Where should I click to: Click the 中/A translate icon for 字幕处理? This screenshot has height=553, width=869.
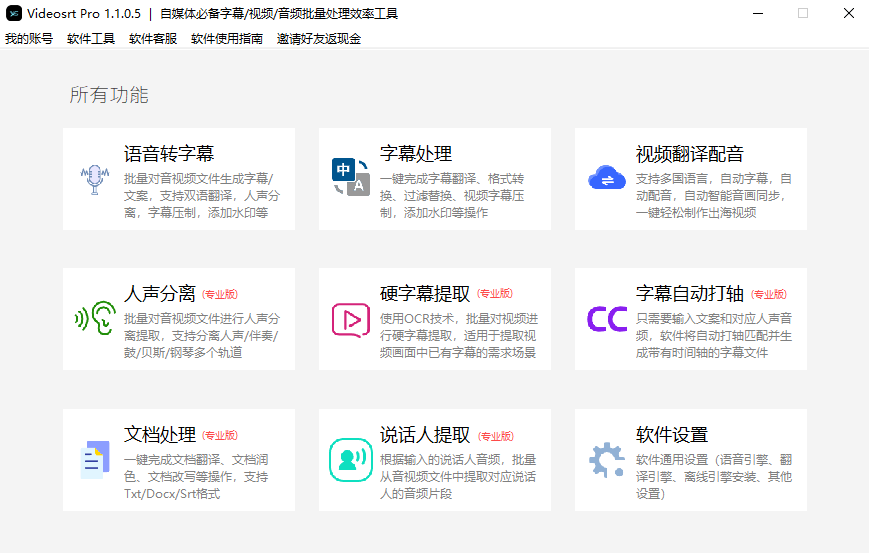pyautogui.click(x=351, y=177)
